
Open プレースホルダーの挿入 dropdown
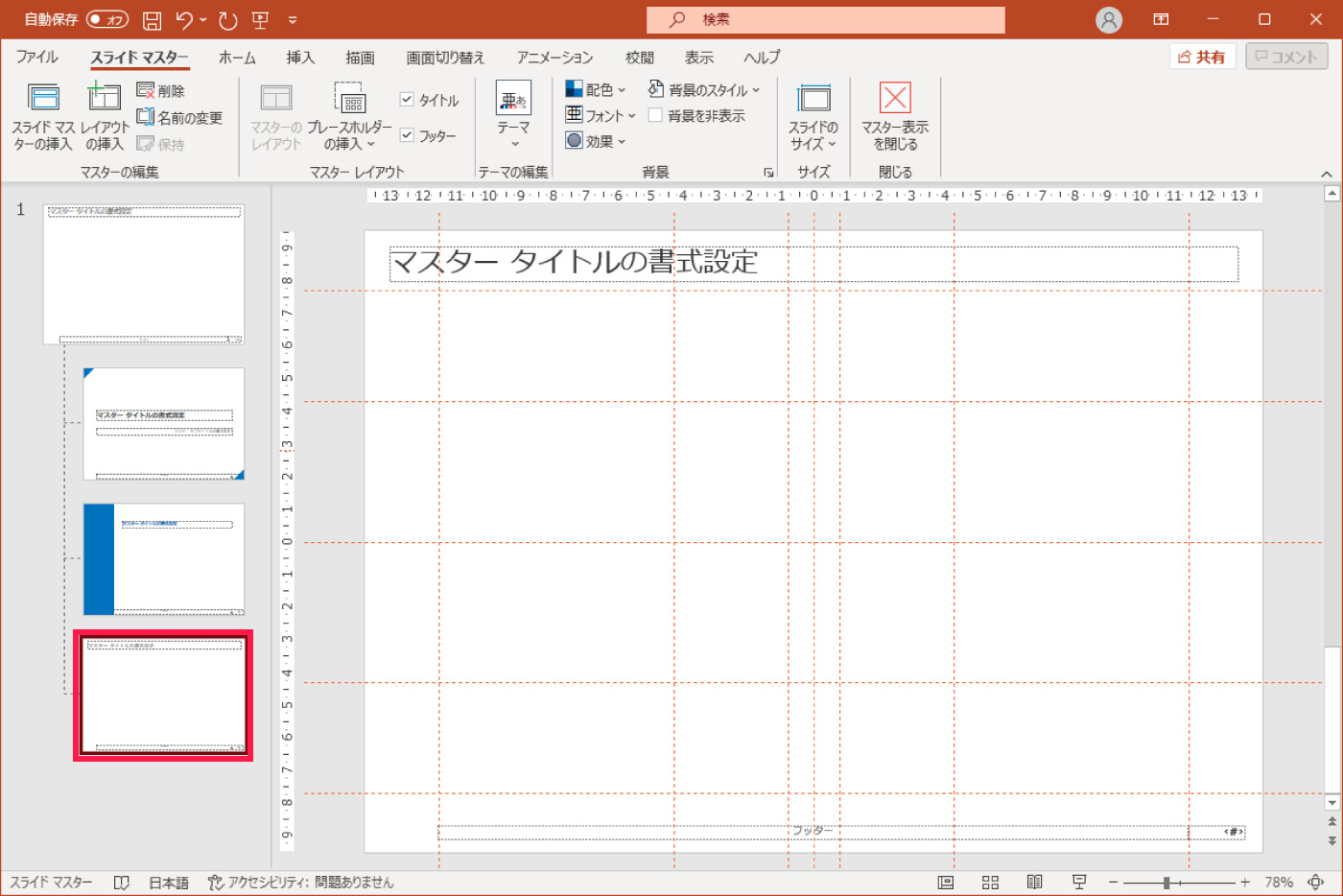point(350,116)
